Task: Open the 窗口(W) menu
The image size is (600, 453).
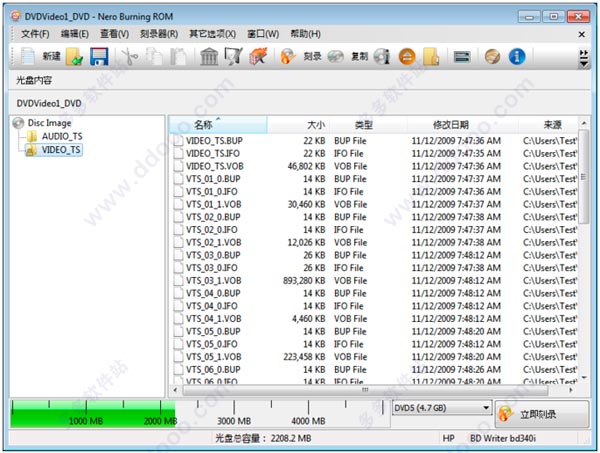Action: [263, 34]
